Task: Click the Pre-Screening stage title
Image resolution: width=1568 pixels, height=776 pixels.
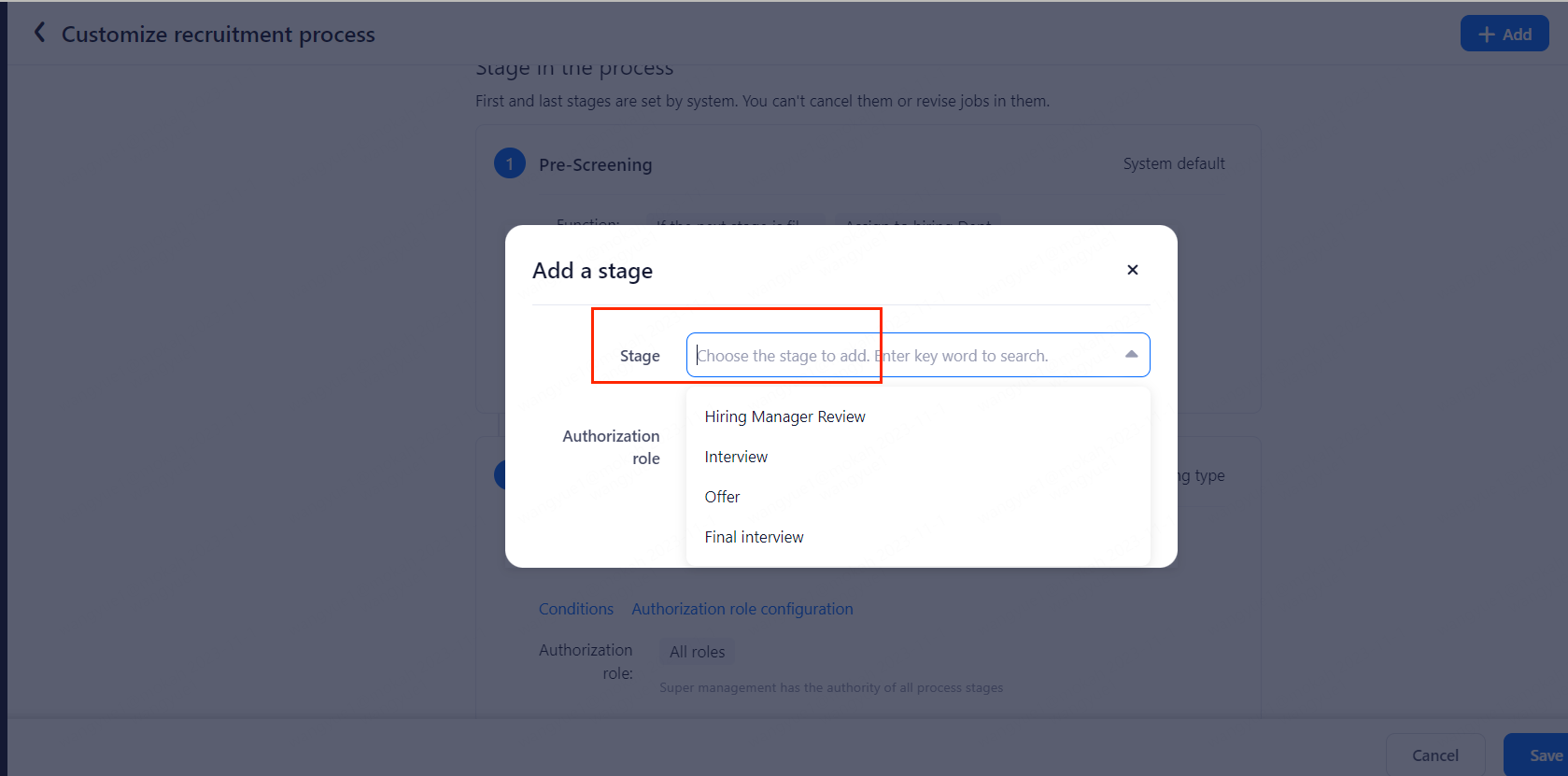Action: point(595,165)
